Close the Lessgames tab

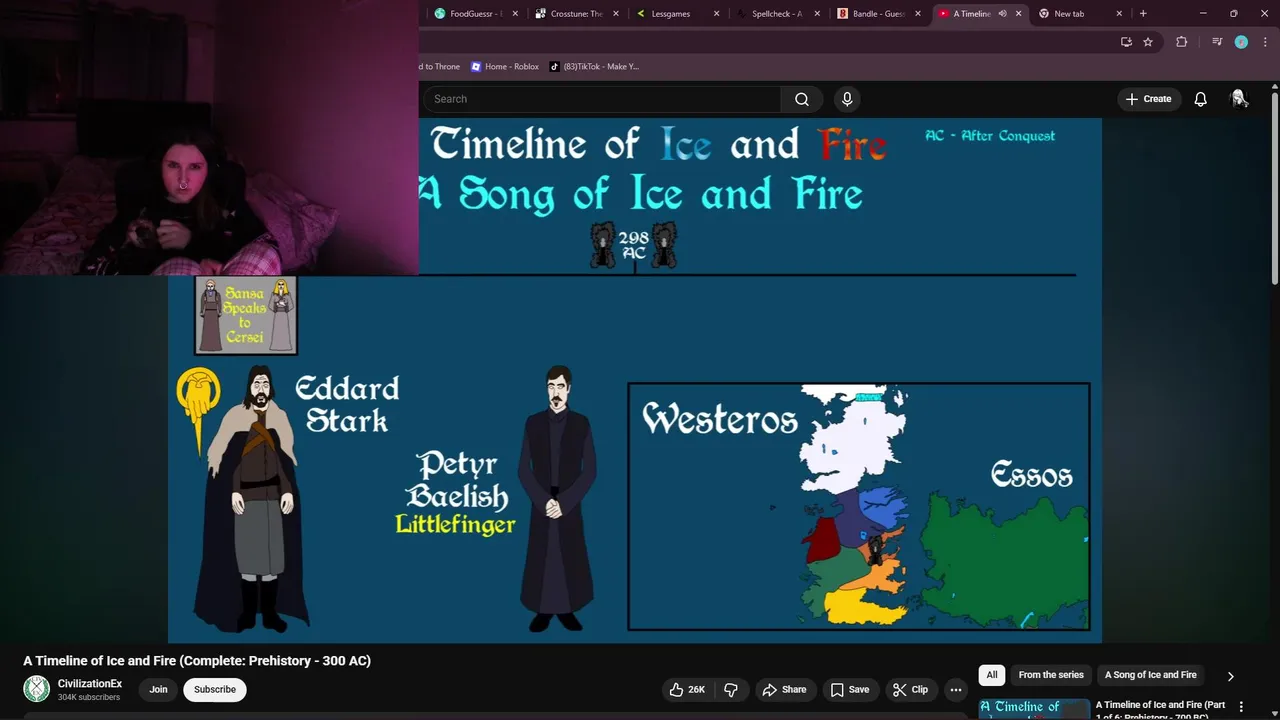[x=716, y=14]
